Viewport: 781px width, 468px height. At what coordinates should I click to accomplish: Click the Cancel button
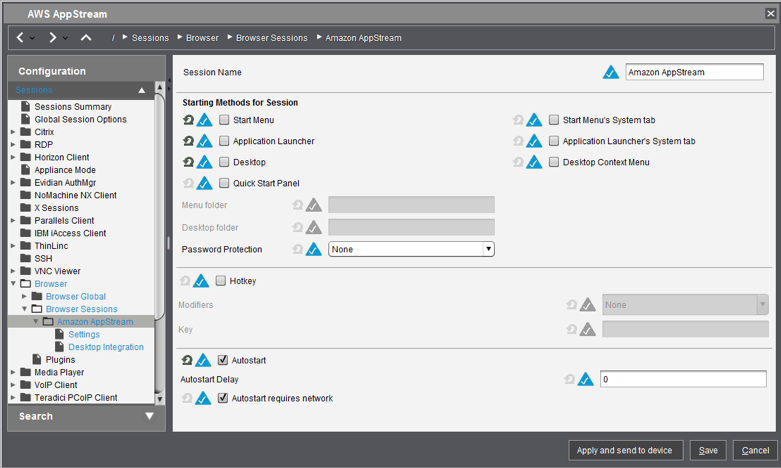point(755,450)
